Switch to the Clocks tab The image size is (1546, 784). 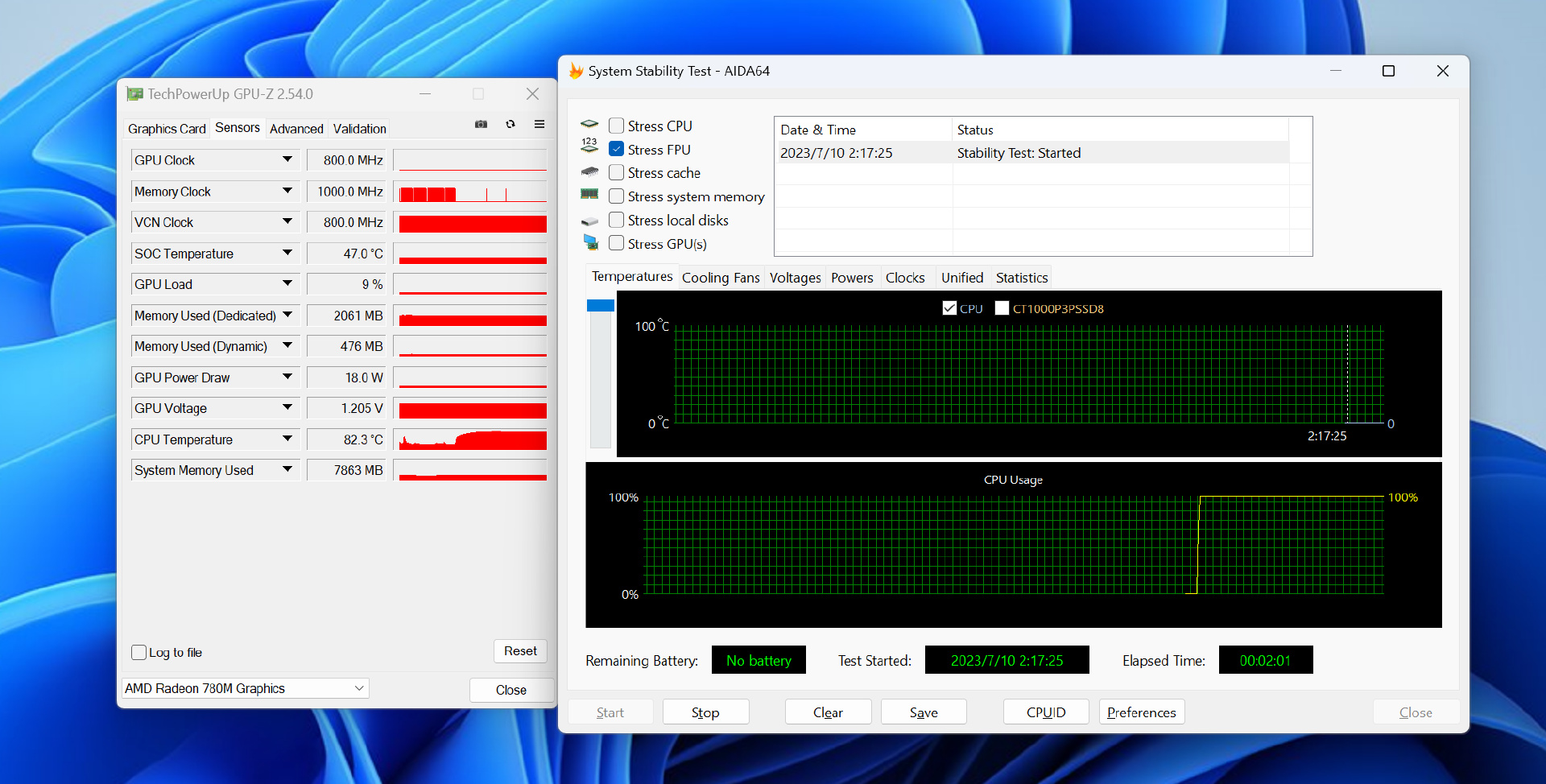pyautogui.click(x=905, y=278)
